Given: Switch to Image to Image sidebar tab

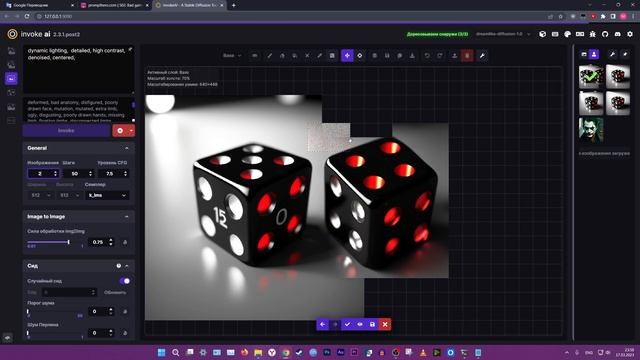Looking at the screenshot, I should pos(11,64).
